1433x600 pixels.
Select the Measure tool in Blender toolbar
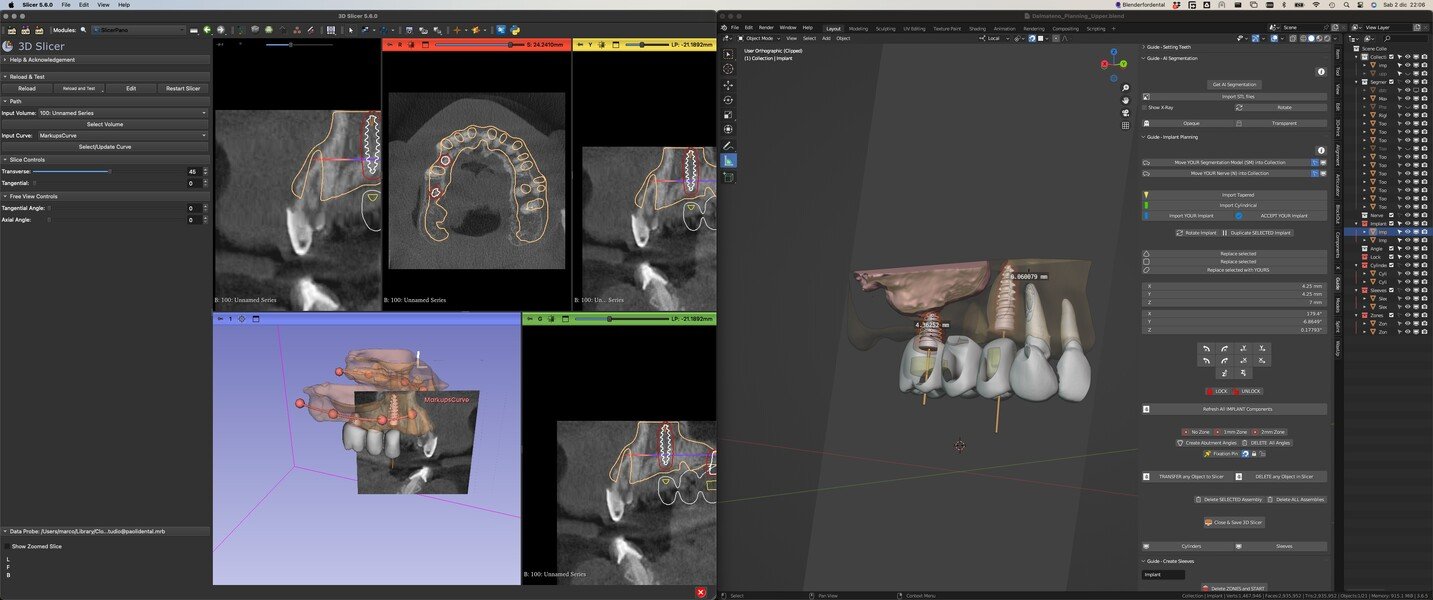tap(728, 161)
